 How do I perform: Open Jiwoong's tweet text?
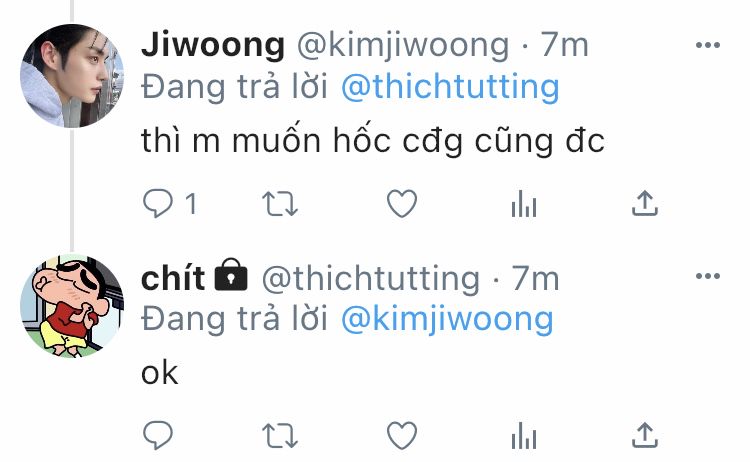[x=373, y=142]
